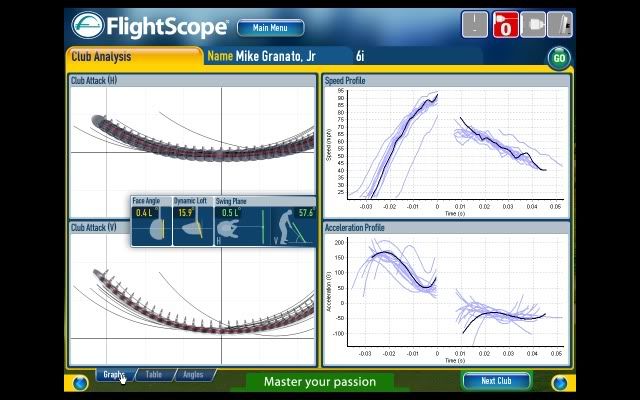This screenshot has width=640, height=400.
Task: Click the blue round button at bottom right
Action: coord(559,383)
